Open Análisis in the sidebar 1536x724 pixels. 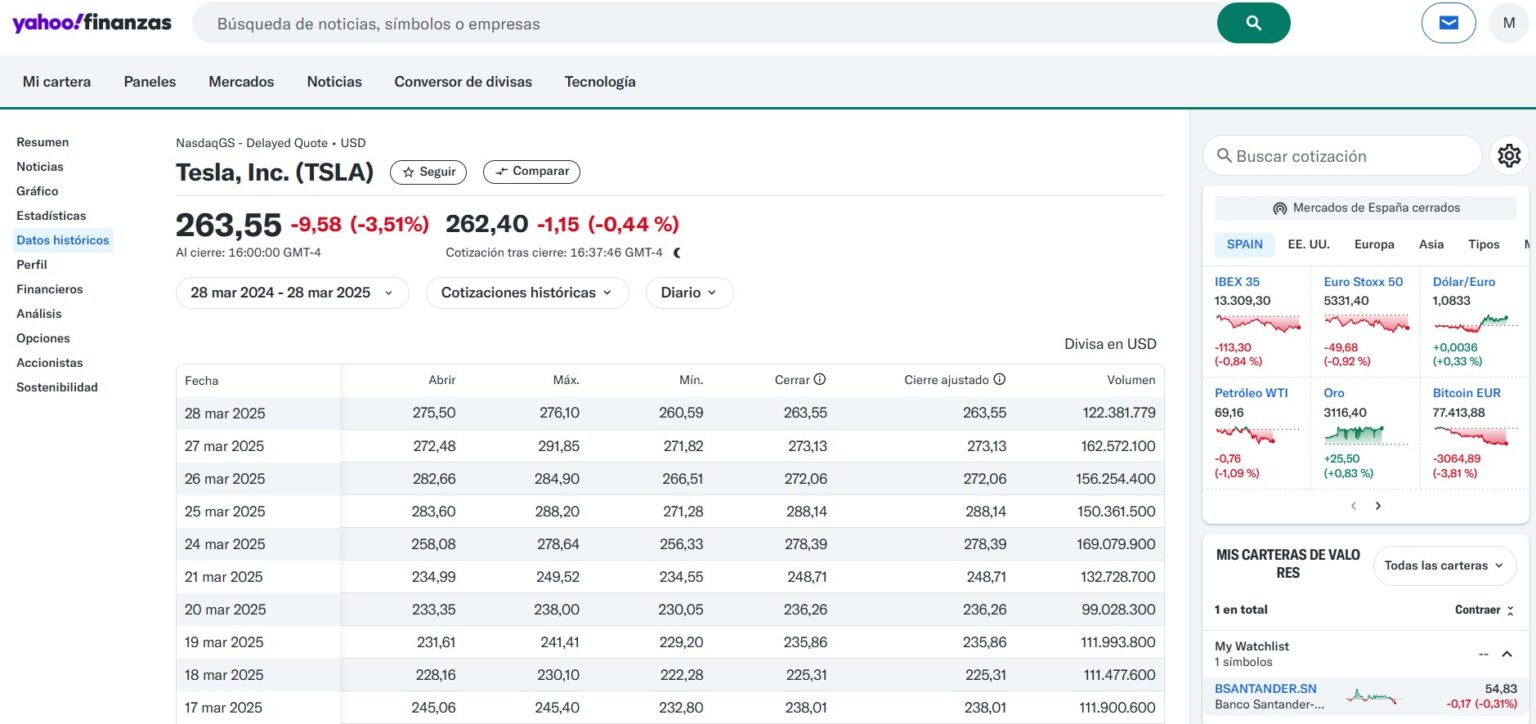point(39,314)
